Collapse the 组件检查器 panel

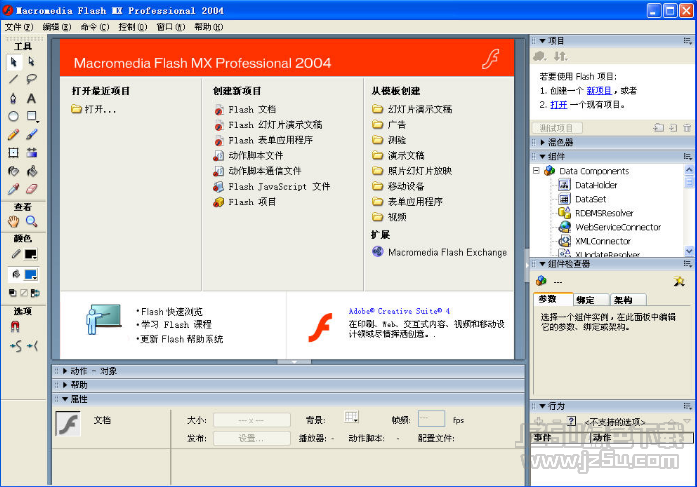click(542, 264)
